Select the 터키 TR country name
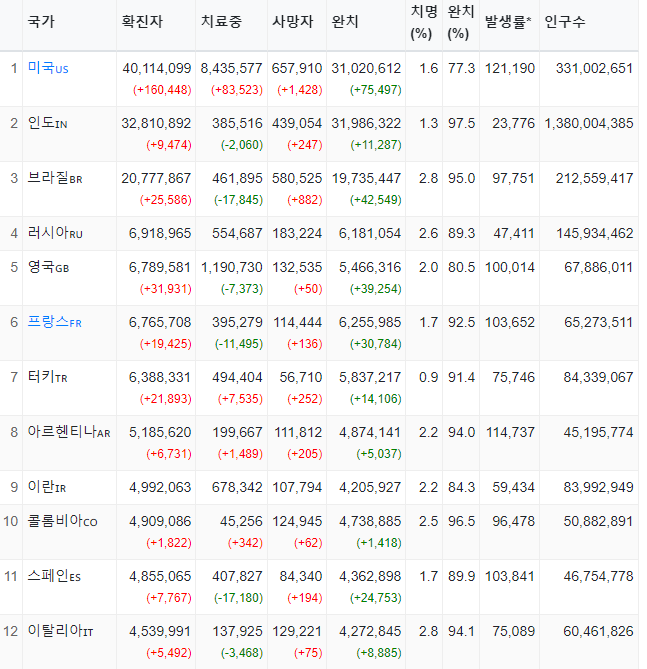Screen dimensions: 647x669 pyautogui.click(x=47, y=377)
